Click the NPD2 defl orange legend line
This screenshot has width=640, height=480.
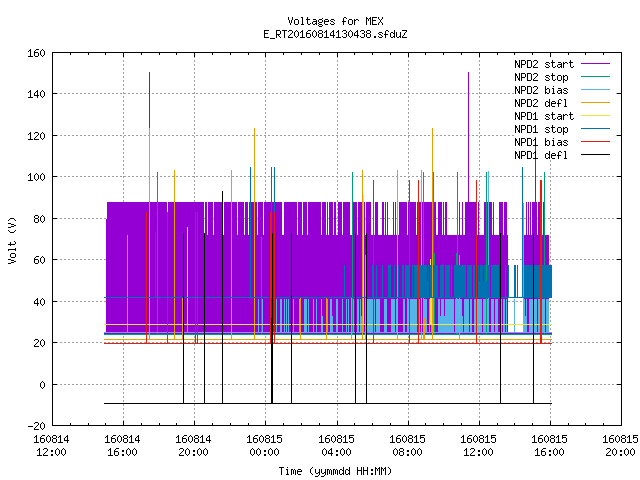click(595, 103)
